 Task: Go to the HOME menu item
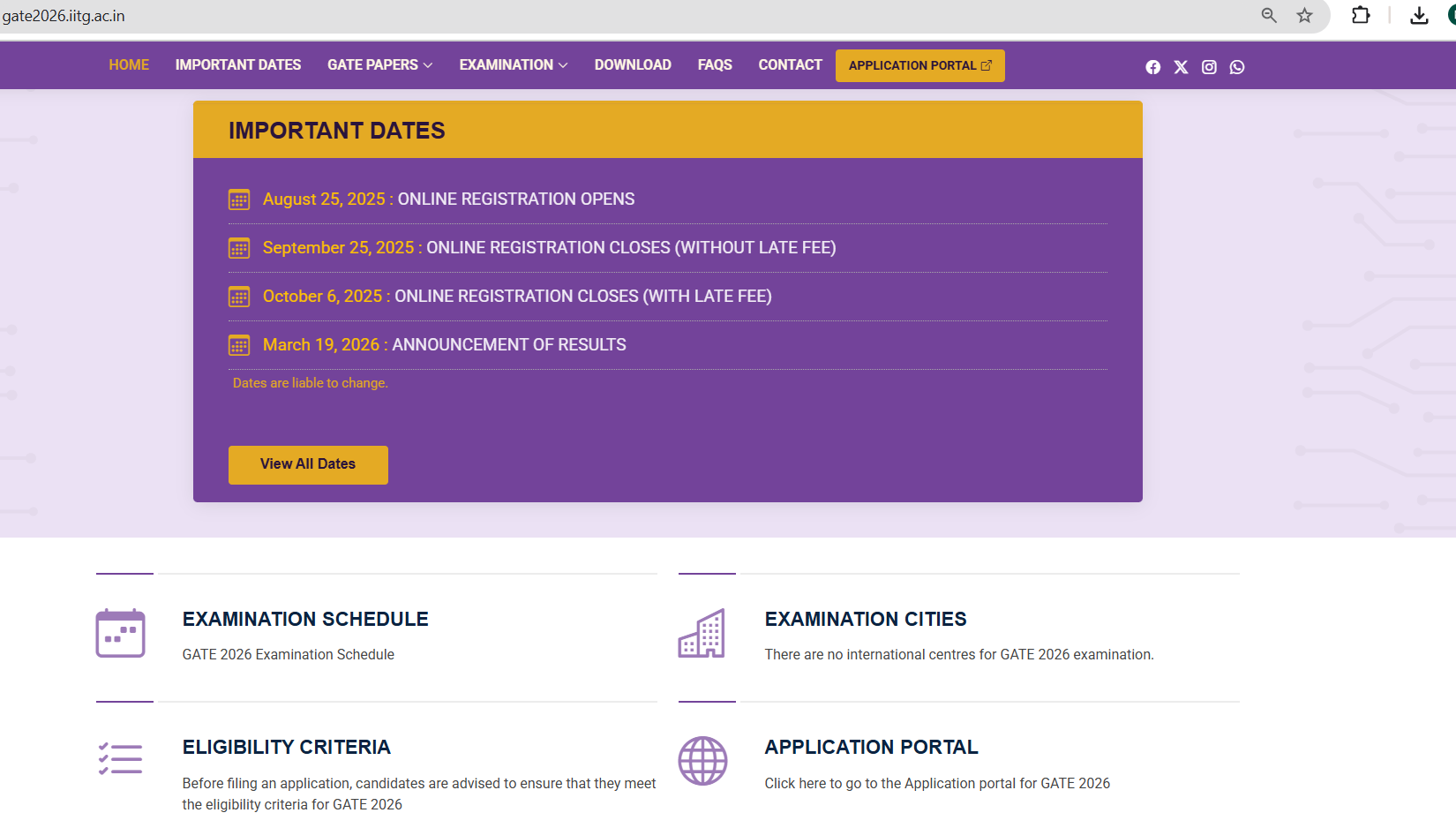click(129, 65)
